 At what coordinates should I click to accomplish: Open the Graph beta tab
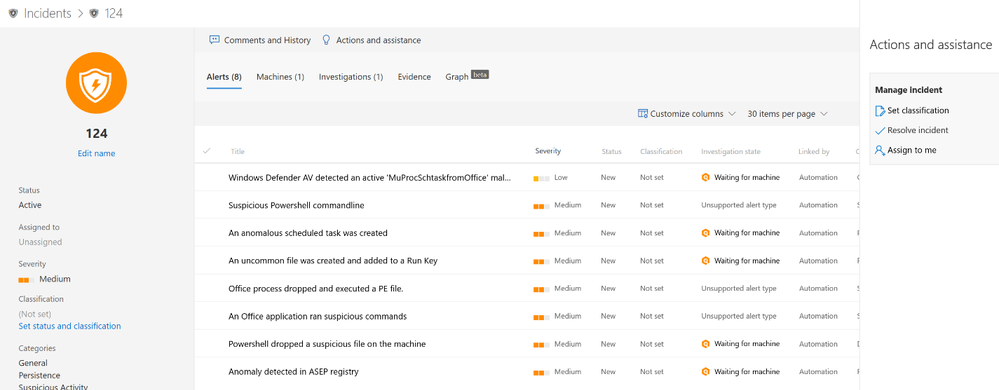(x=467, y=76)
